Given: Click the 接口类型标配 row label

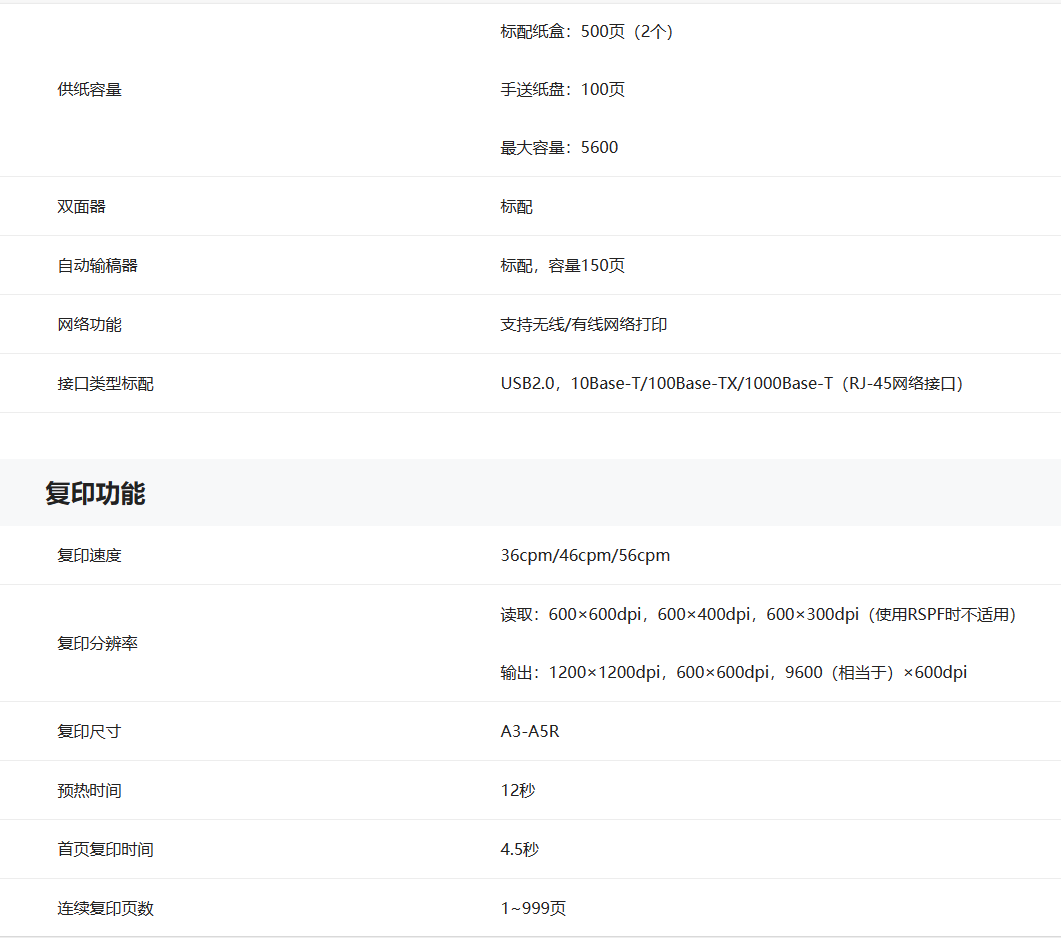Looking at the screenshot, I should pos(106,384).
